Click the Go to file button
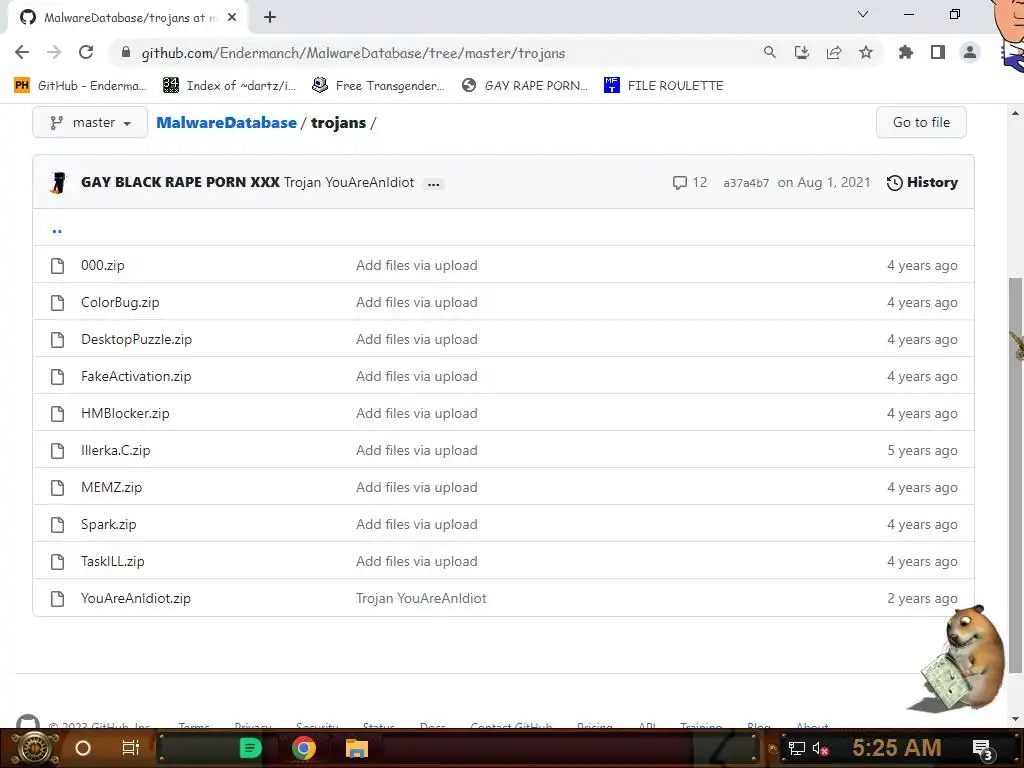 point(921,122)
